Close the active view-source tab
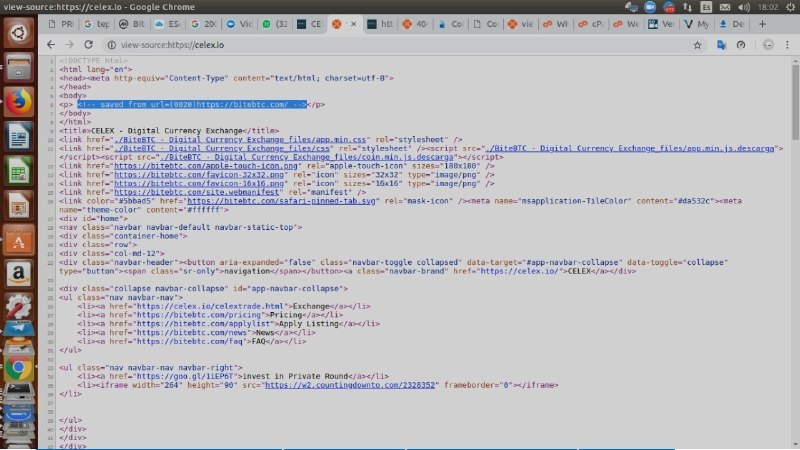 pyautogui.click(x=353, y=24)
